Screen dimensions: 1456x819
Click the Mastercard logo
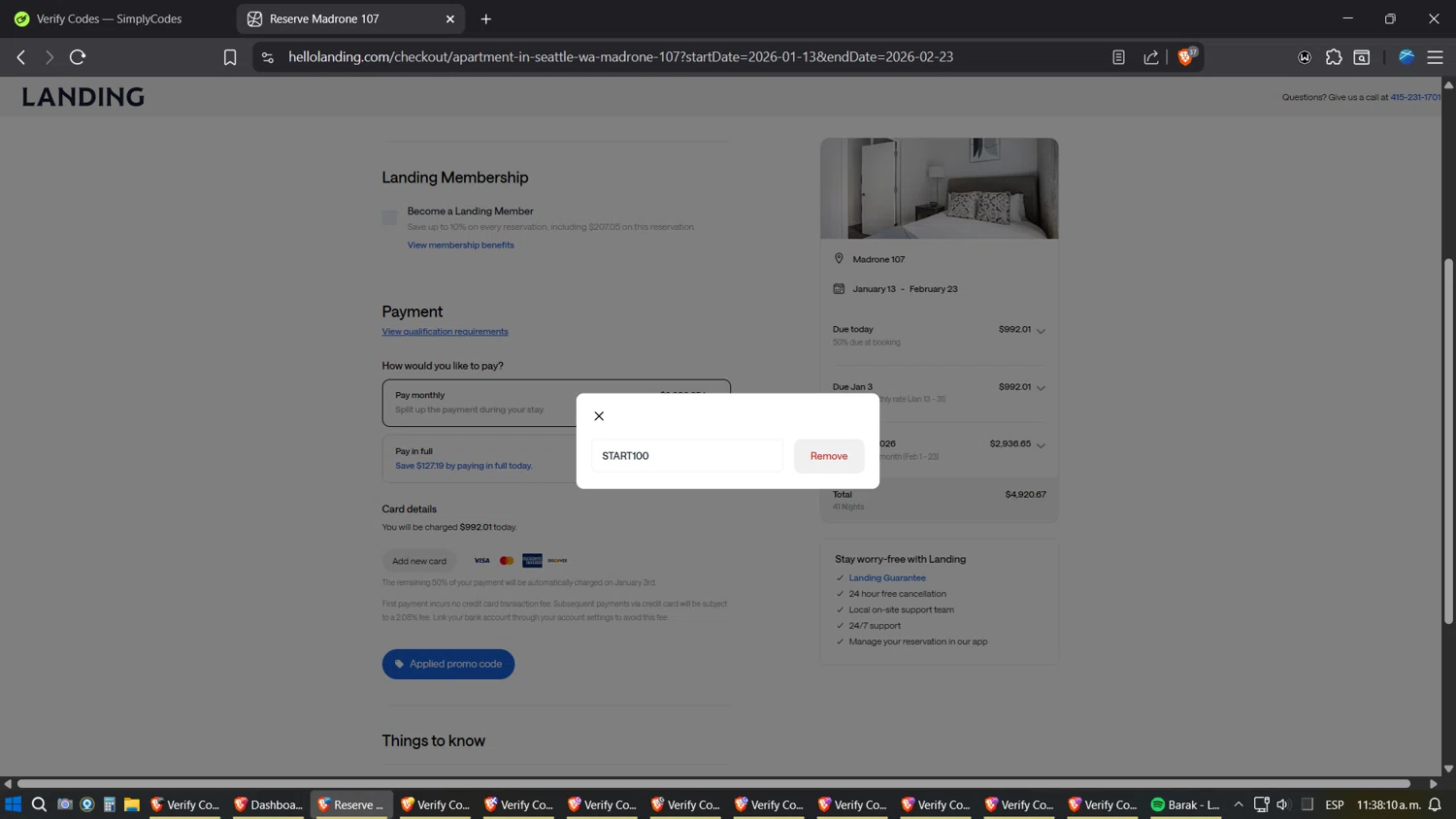point(507,561)
